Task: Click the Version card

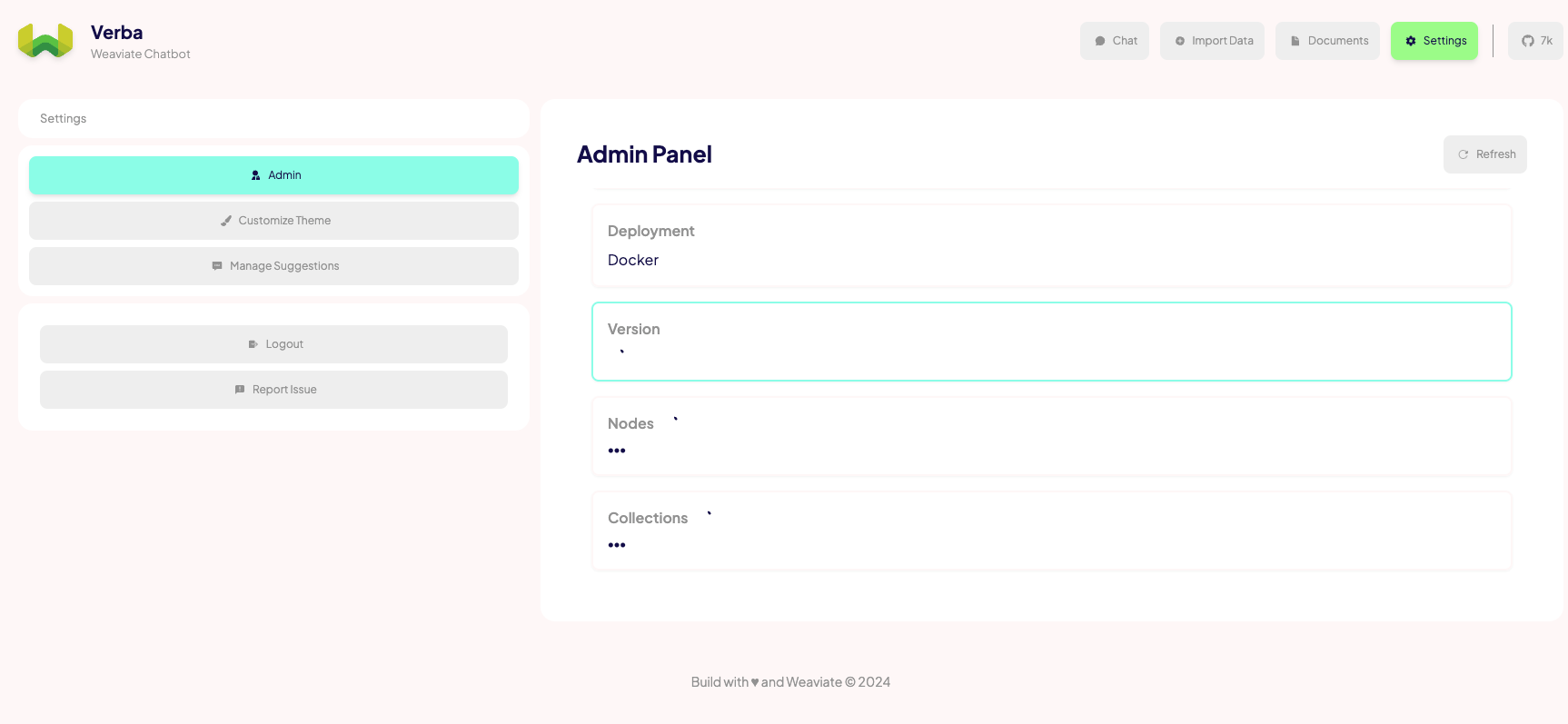Action: (x=1052, y=342)
